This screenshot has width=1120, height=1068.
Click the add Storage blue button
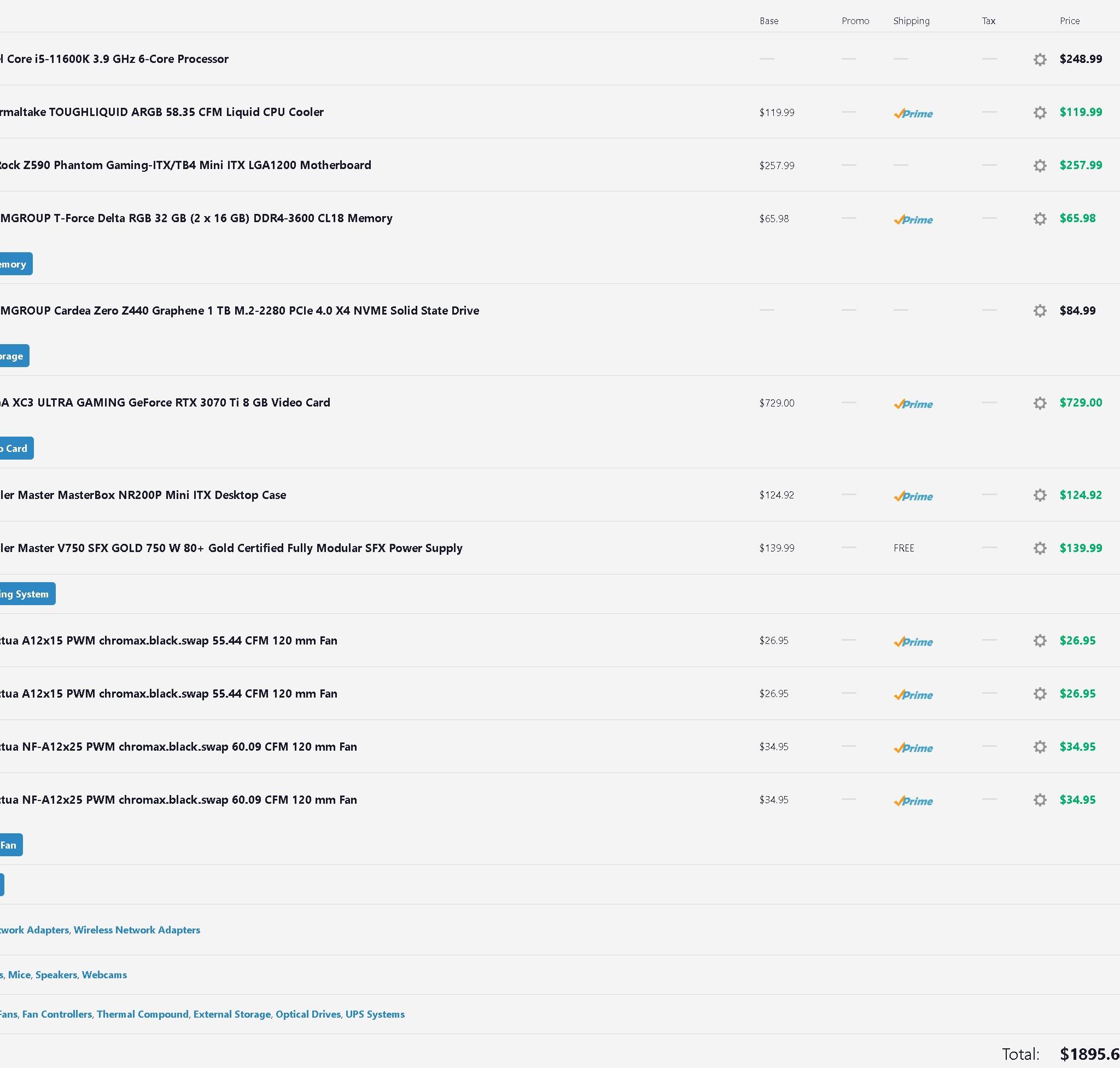[x=13, y=356]
